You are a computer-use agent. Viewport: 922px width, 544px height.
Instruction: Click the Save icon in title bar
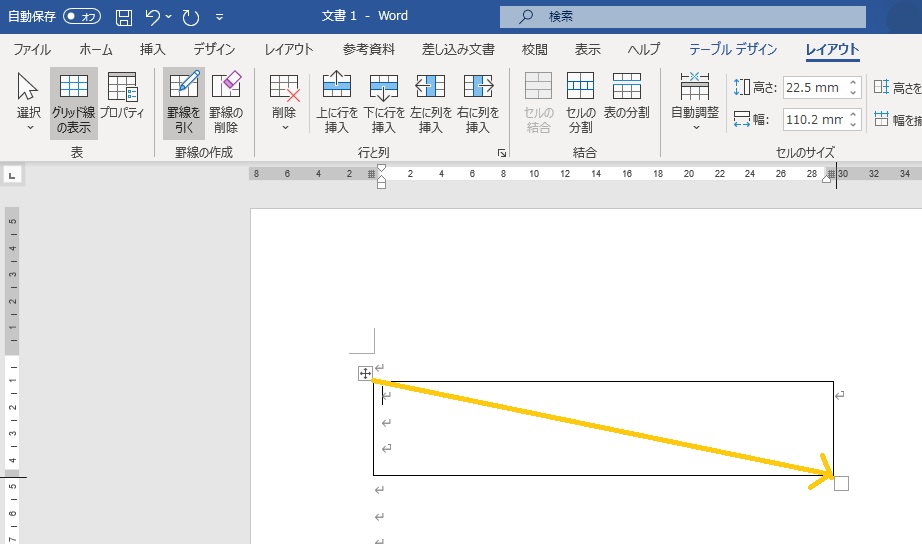tap(124, 17)
